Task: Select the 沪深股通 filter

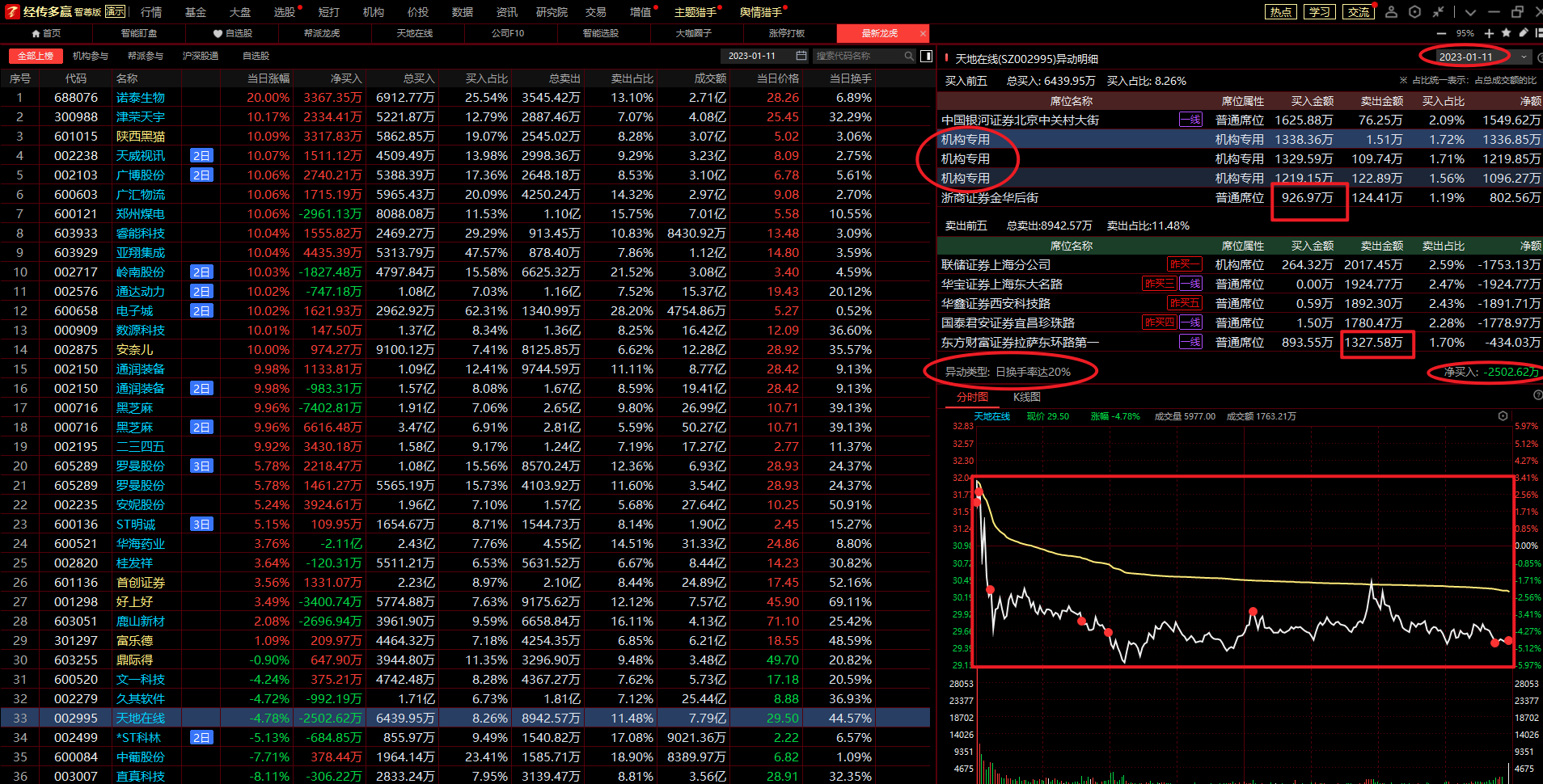Action: coord(200,56)
